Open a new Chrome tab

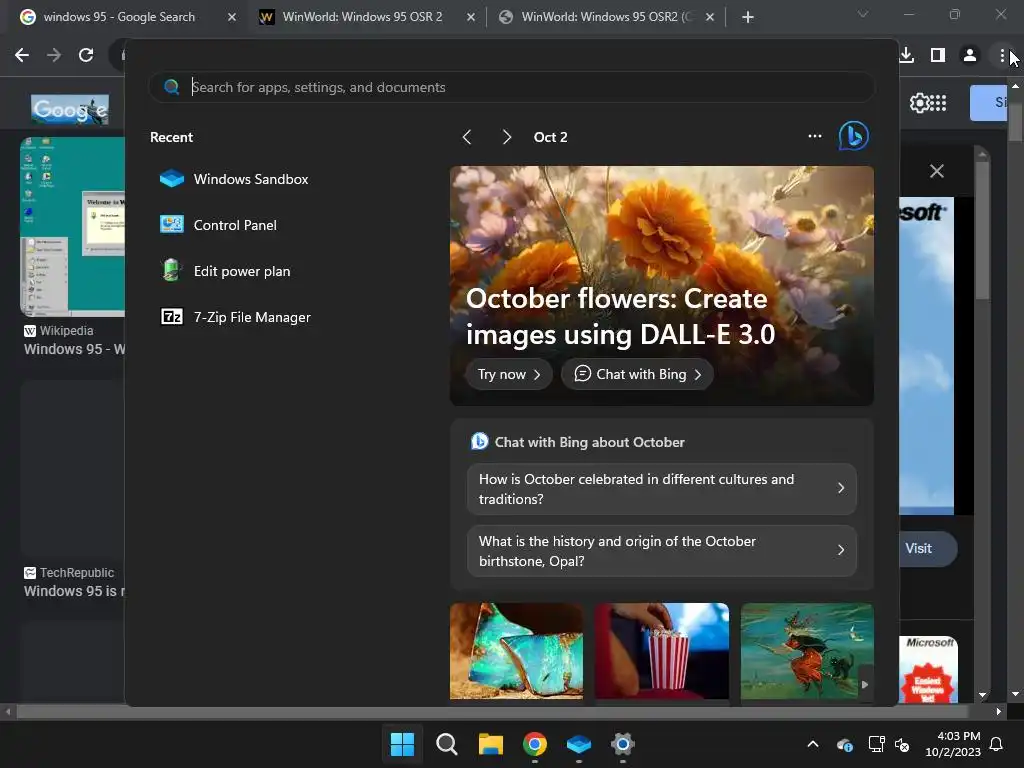748,18
